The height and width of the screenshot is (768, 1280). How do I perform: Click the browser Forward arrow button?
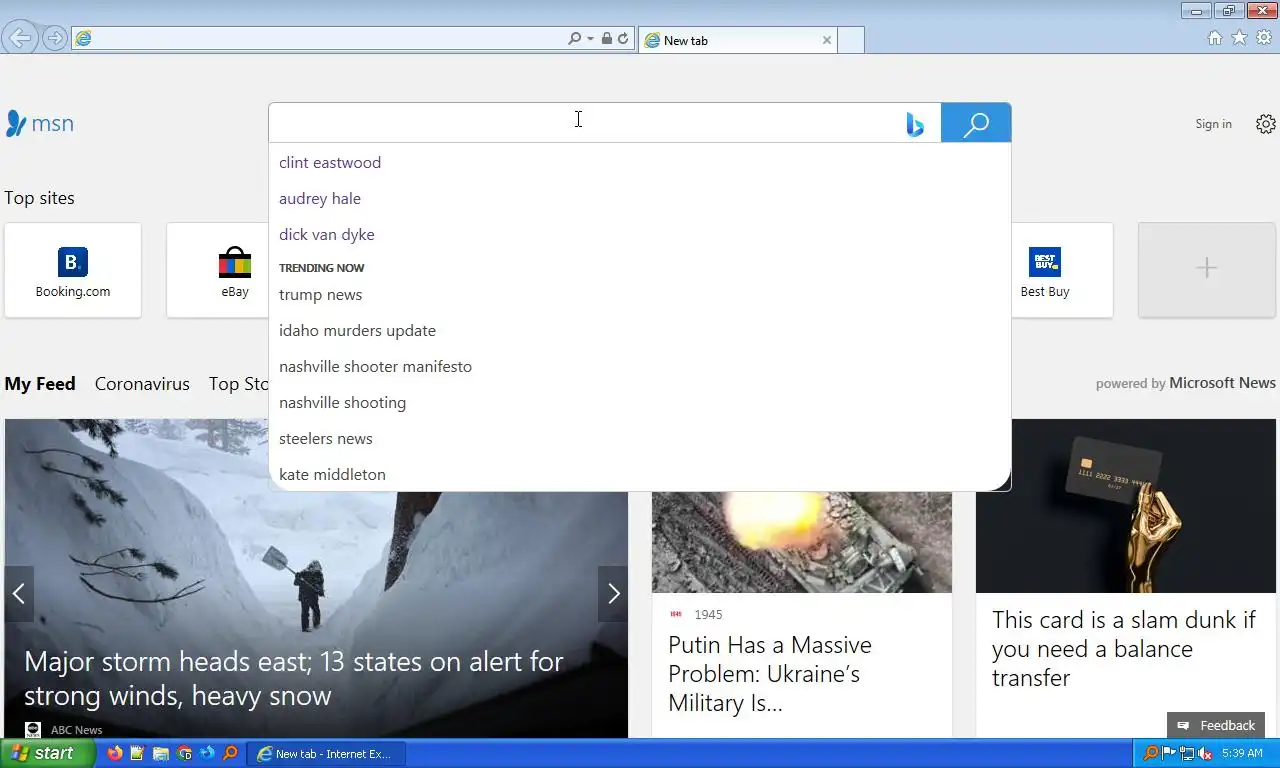tap(55, 38)
